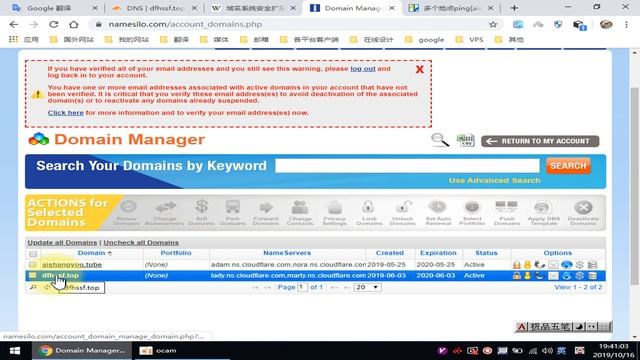
Task: Click the CSV export icon
Action: (x=466, y=140)
